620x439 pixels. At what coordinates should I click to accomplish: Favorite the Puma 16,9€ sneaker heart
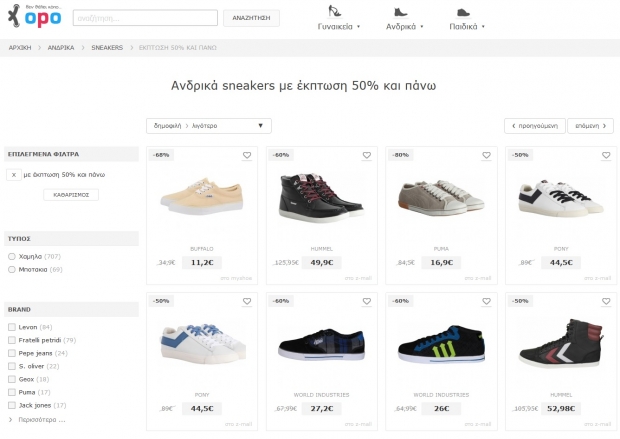pyautogui.click(x=486, y=155)
